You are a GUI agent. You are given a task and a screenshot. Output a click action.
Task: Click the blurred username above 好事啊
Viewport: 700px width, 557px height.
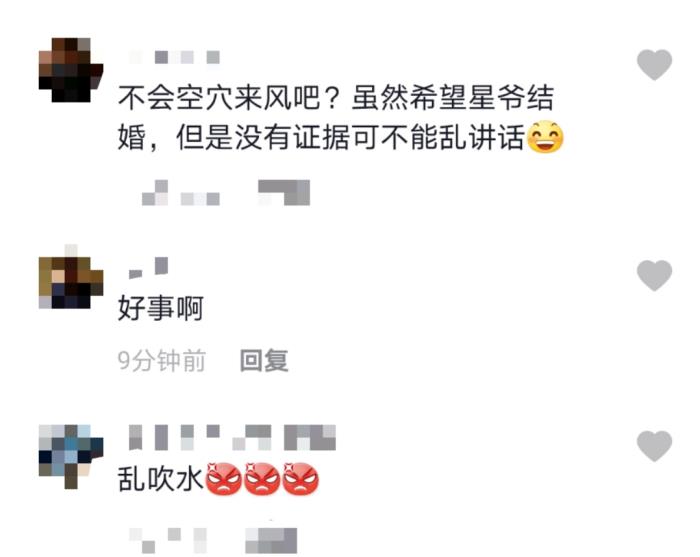click(148, 268)
